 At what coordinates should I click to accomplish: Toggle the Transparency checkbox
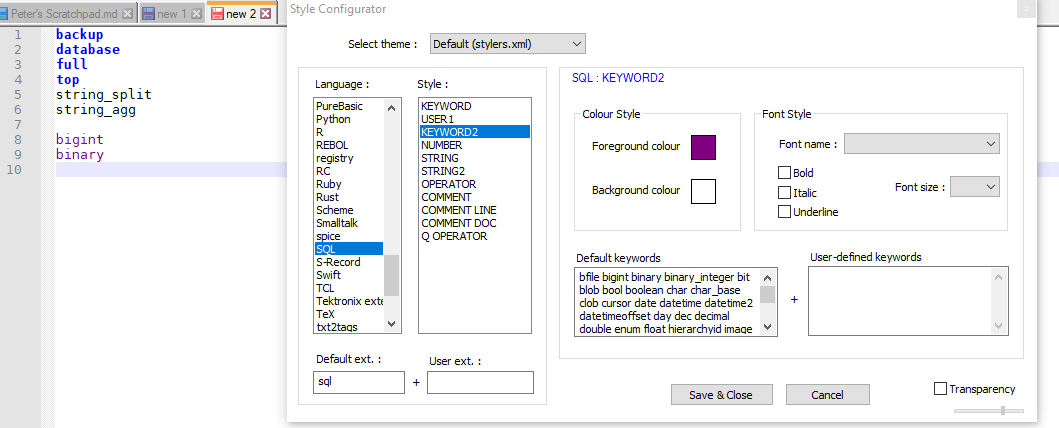940,389
